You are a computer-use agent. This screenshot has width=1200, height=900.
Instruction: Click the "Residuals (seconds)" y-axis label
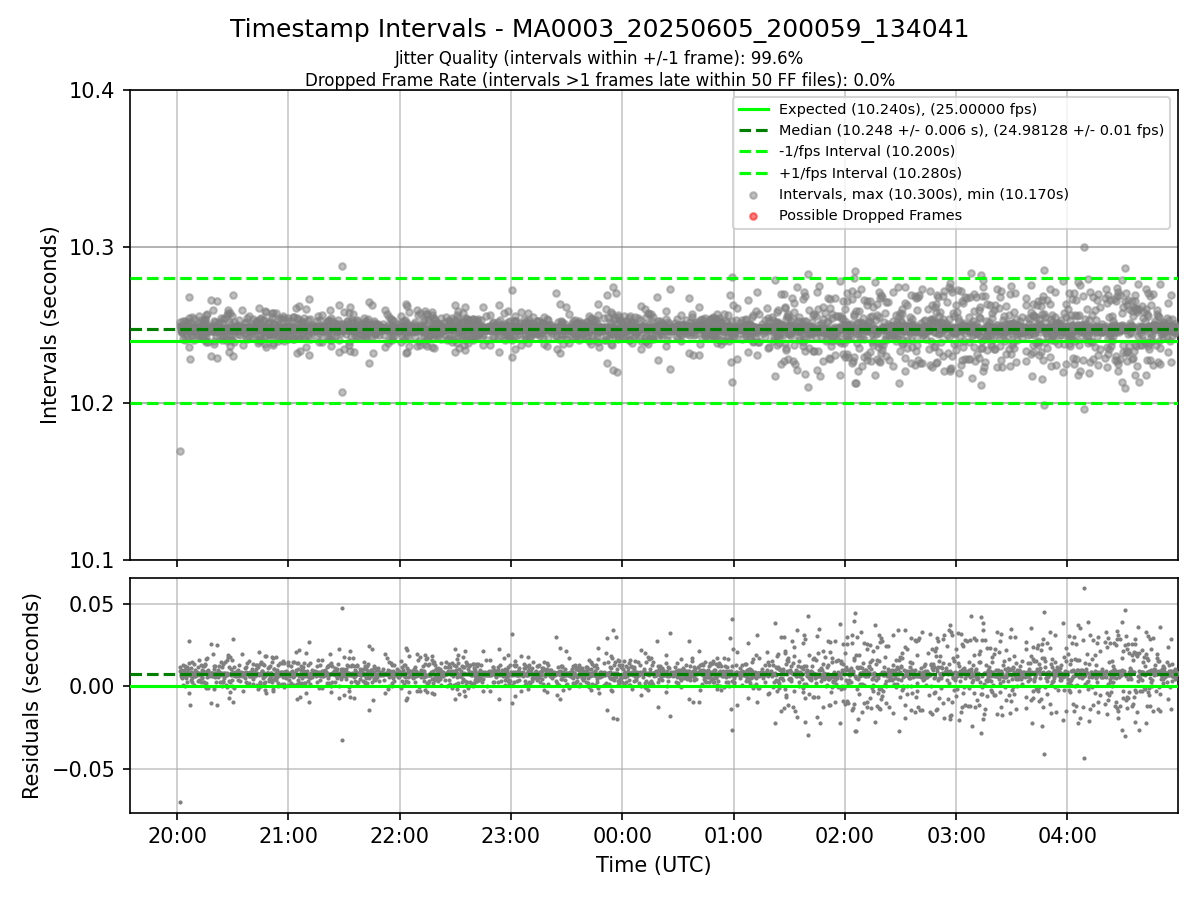point(32,696)
